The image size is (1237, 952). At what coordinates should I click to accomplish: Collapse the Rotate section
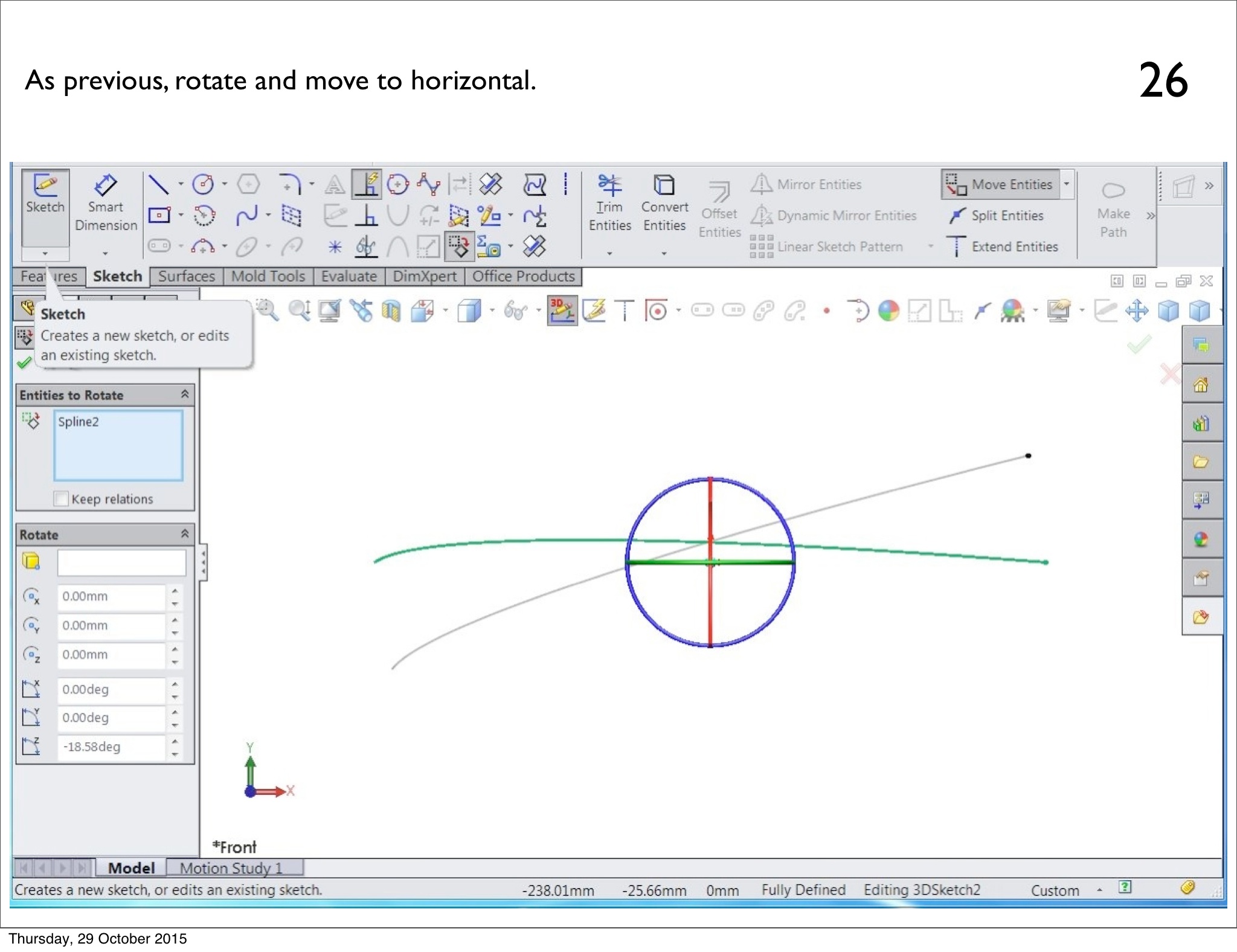pyautogui.click(x=185, y=534)
